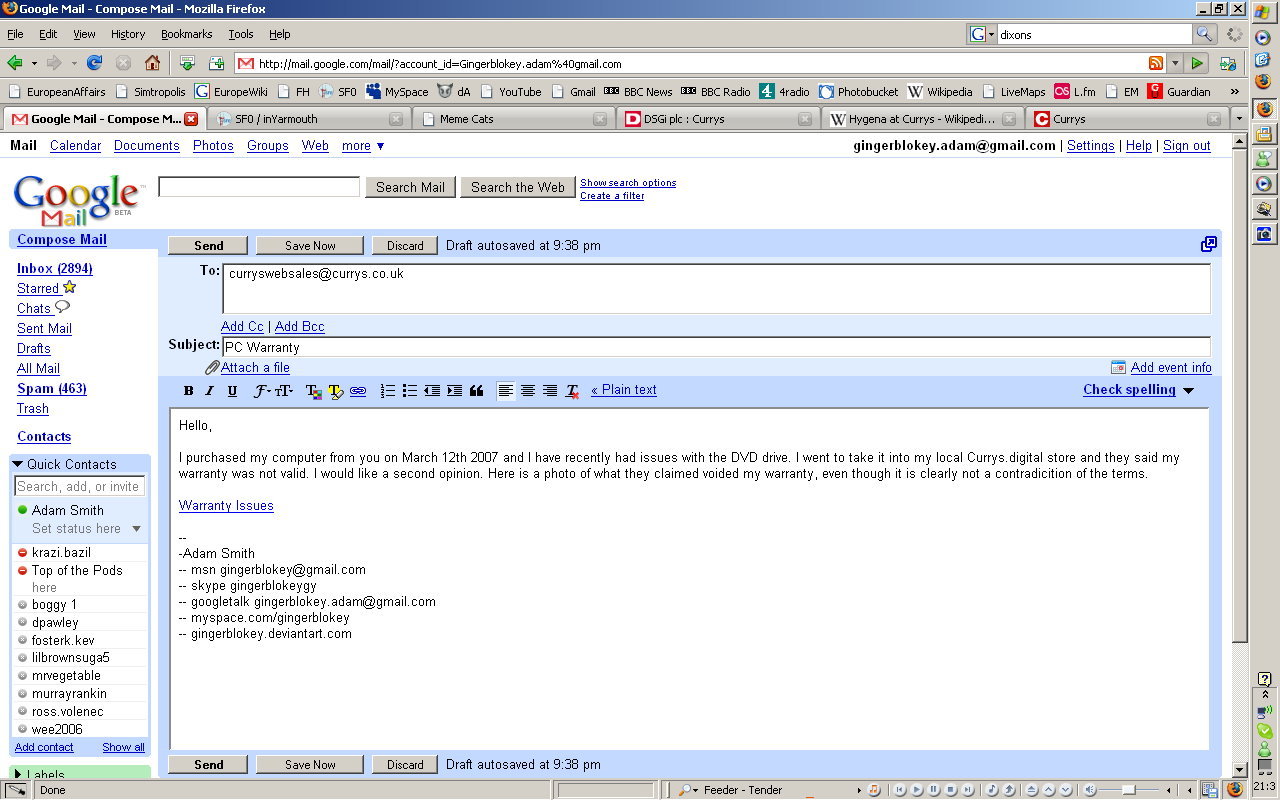Screen dimensions: 1280x800
Task: Click the search magnifier button for dixons
Action: click(x=1205, y=34)
